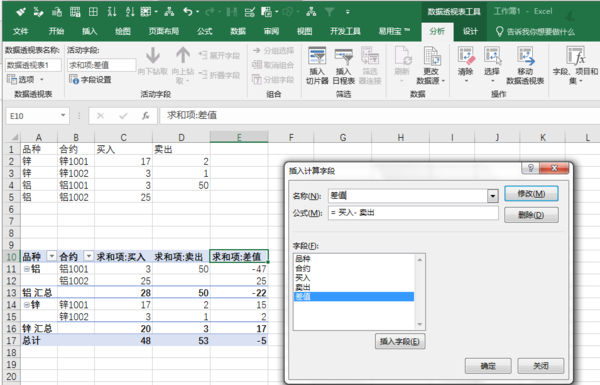
Task: Open the Name Box dropdown arrow
Action: tap(63, 115)
